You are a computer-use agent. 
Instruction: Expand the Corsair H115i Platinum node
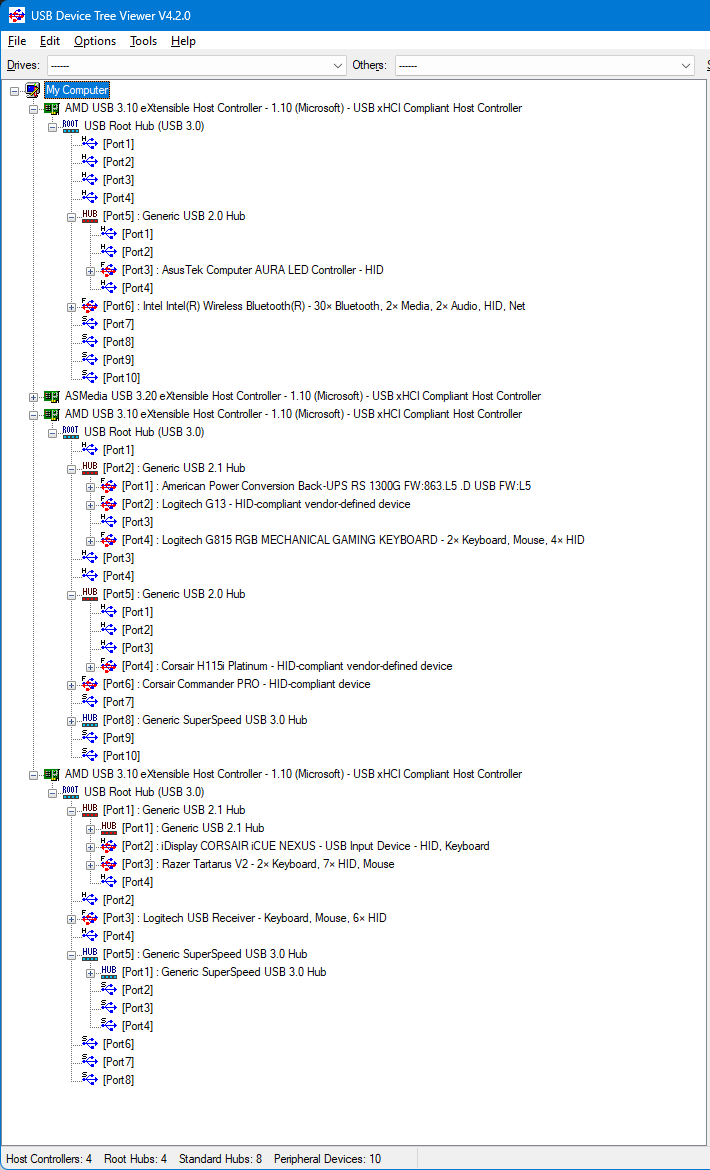click(x=90, y=666)
